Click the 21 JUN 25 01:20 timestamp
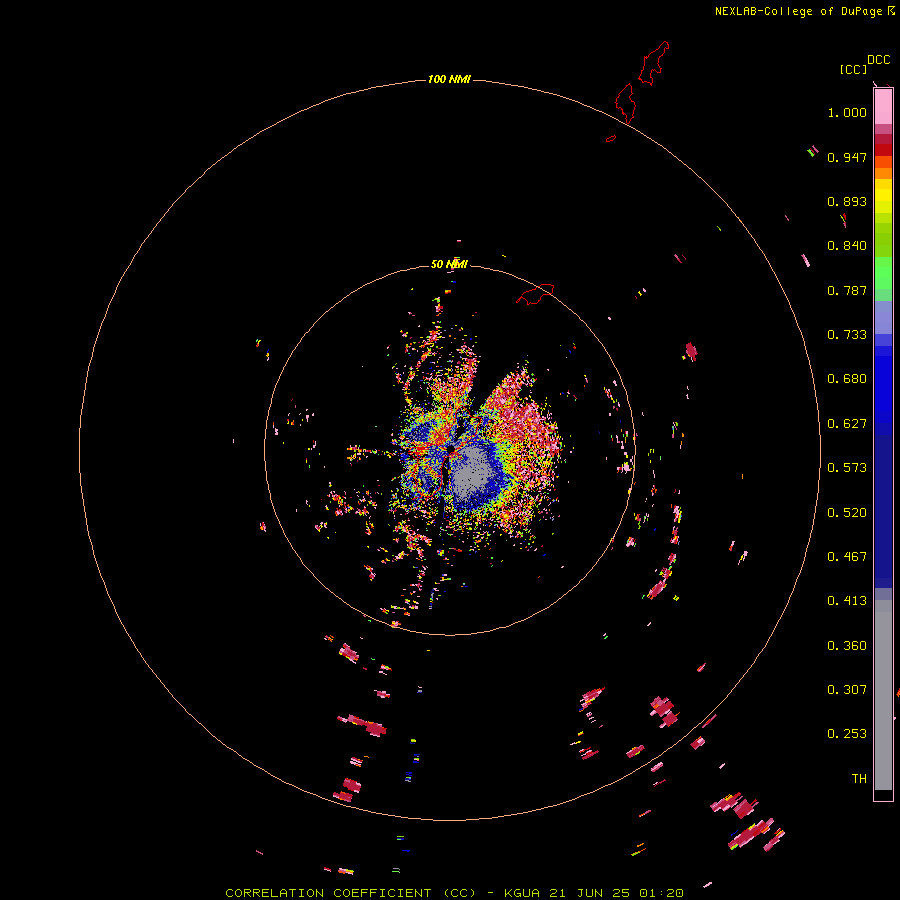 click(x=616, y=893)
